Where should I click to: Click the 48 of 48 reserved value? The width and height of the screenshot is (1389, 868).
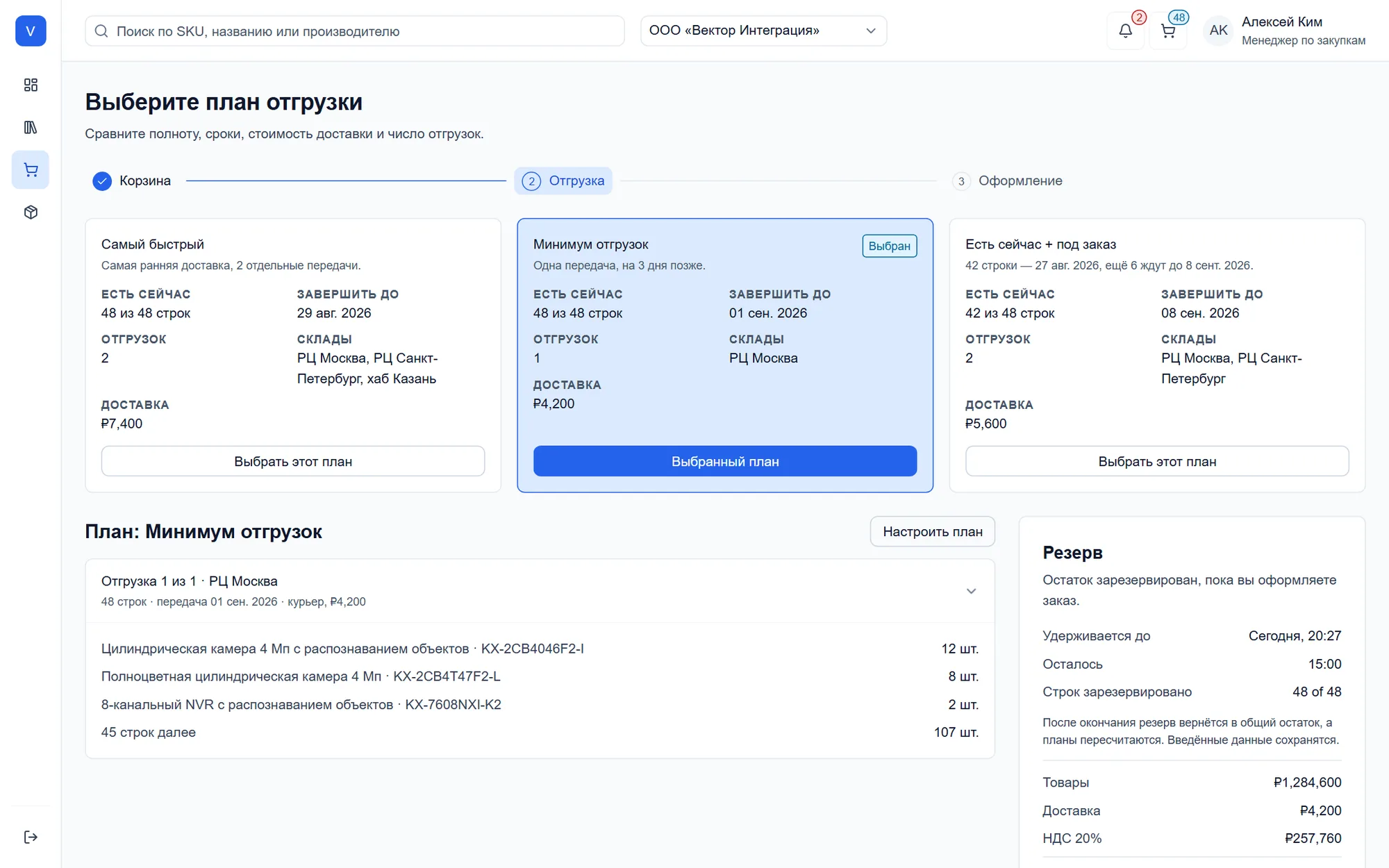(1317, 692)
